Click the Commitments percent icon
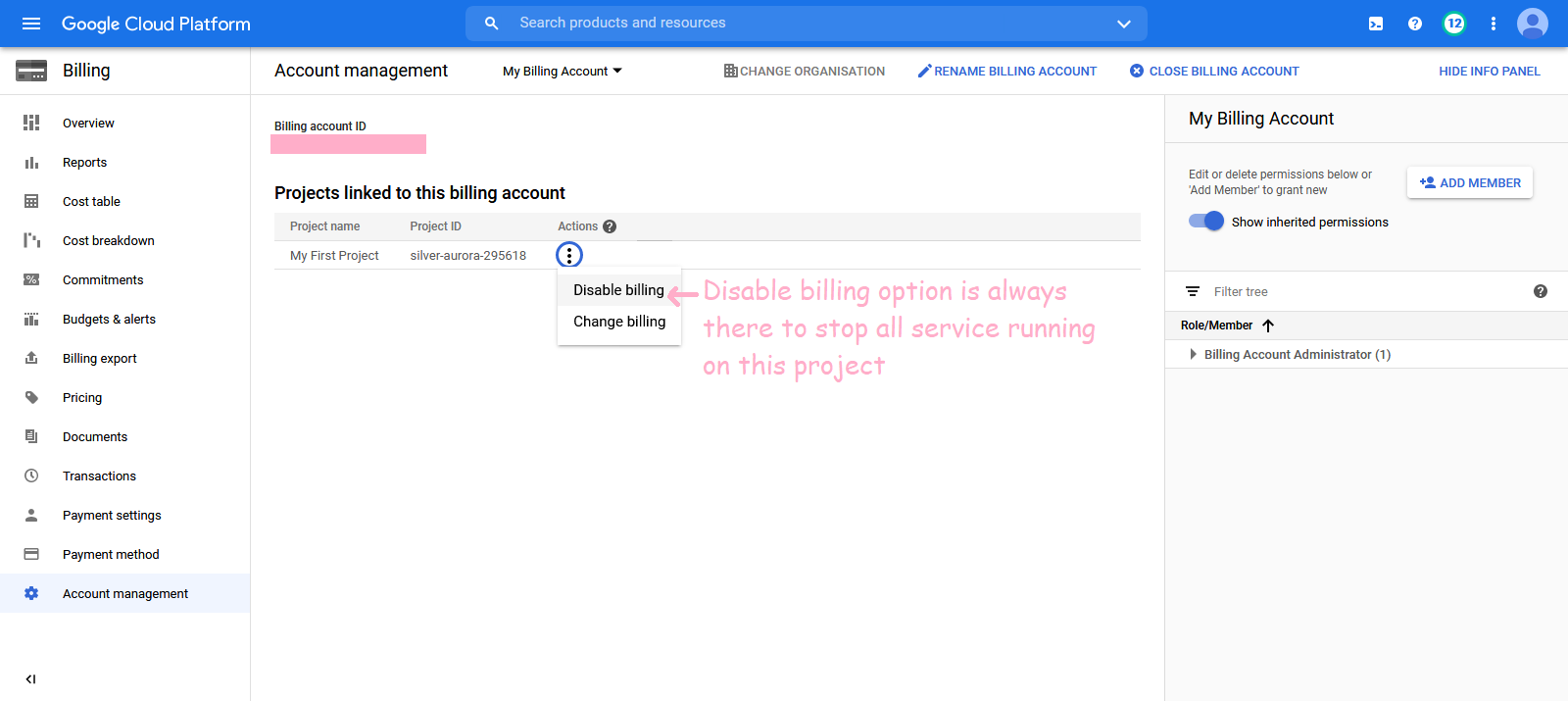The width and height of the screenshot is (1568, 701). [31, 279]
